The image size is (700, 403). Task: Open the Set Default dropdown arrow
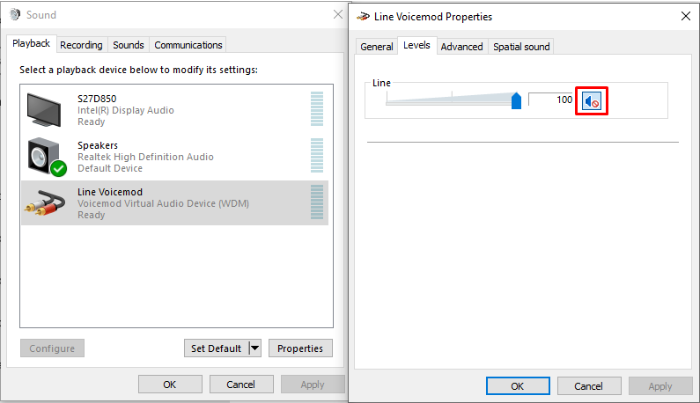[254, 348]
